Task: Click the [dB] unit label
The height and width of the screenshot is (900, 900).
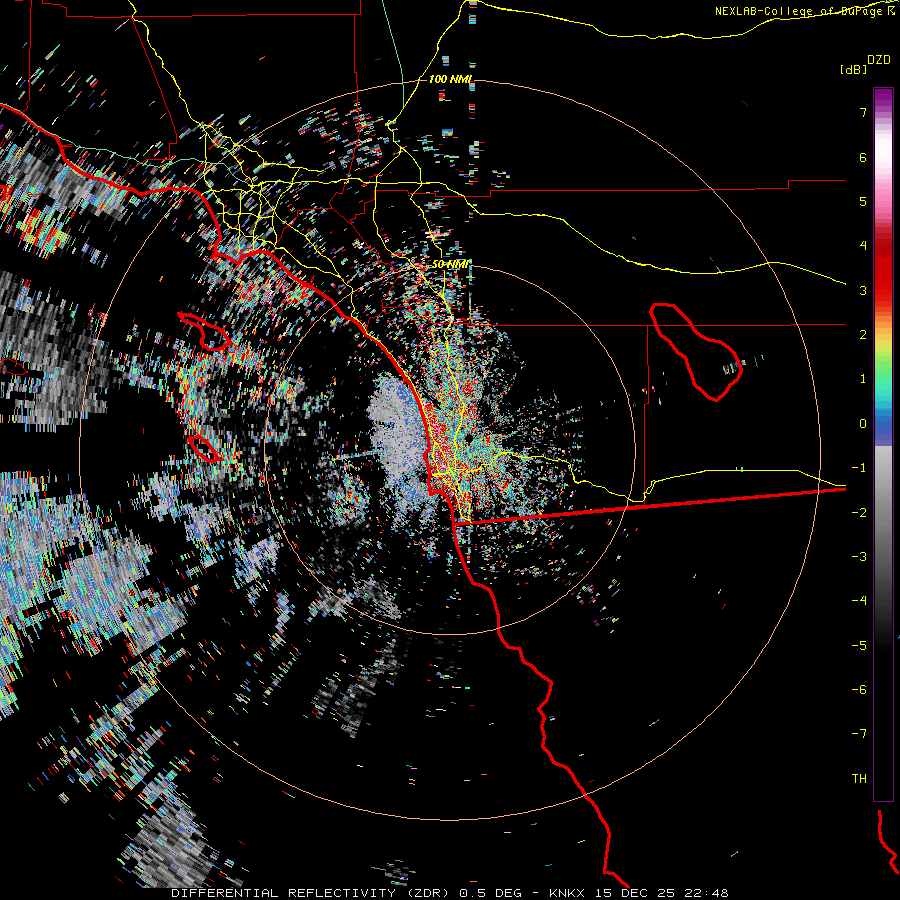Action: coord(853,69)
